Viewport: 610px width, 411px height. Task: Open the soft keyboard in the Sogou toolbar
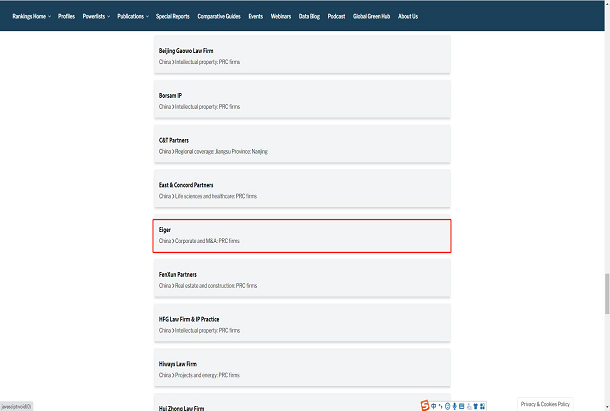pyautogui.click(x=461, y=406)
